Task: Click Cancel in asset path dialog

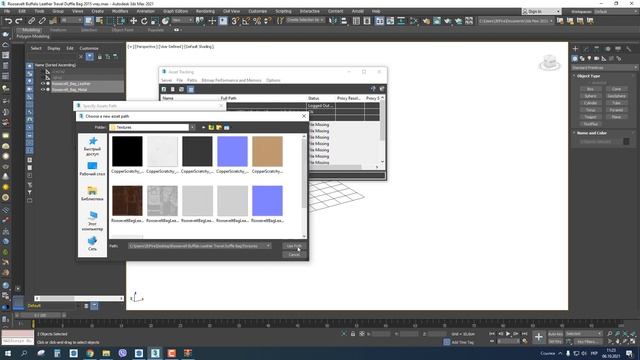Action: (x=294, y=254)
